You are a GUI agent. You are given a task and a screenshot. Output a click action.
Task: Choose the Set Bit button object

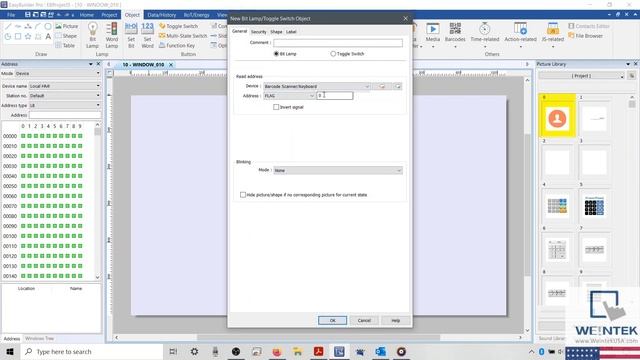[131, 35]
